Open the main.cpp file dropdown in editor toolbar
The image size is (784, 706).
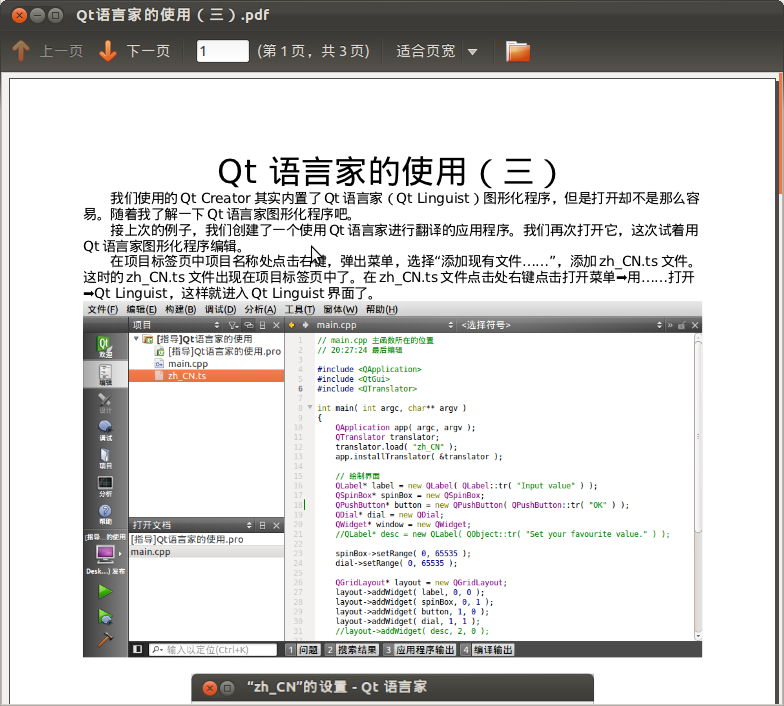(384, 325)
